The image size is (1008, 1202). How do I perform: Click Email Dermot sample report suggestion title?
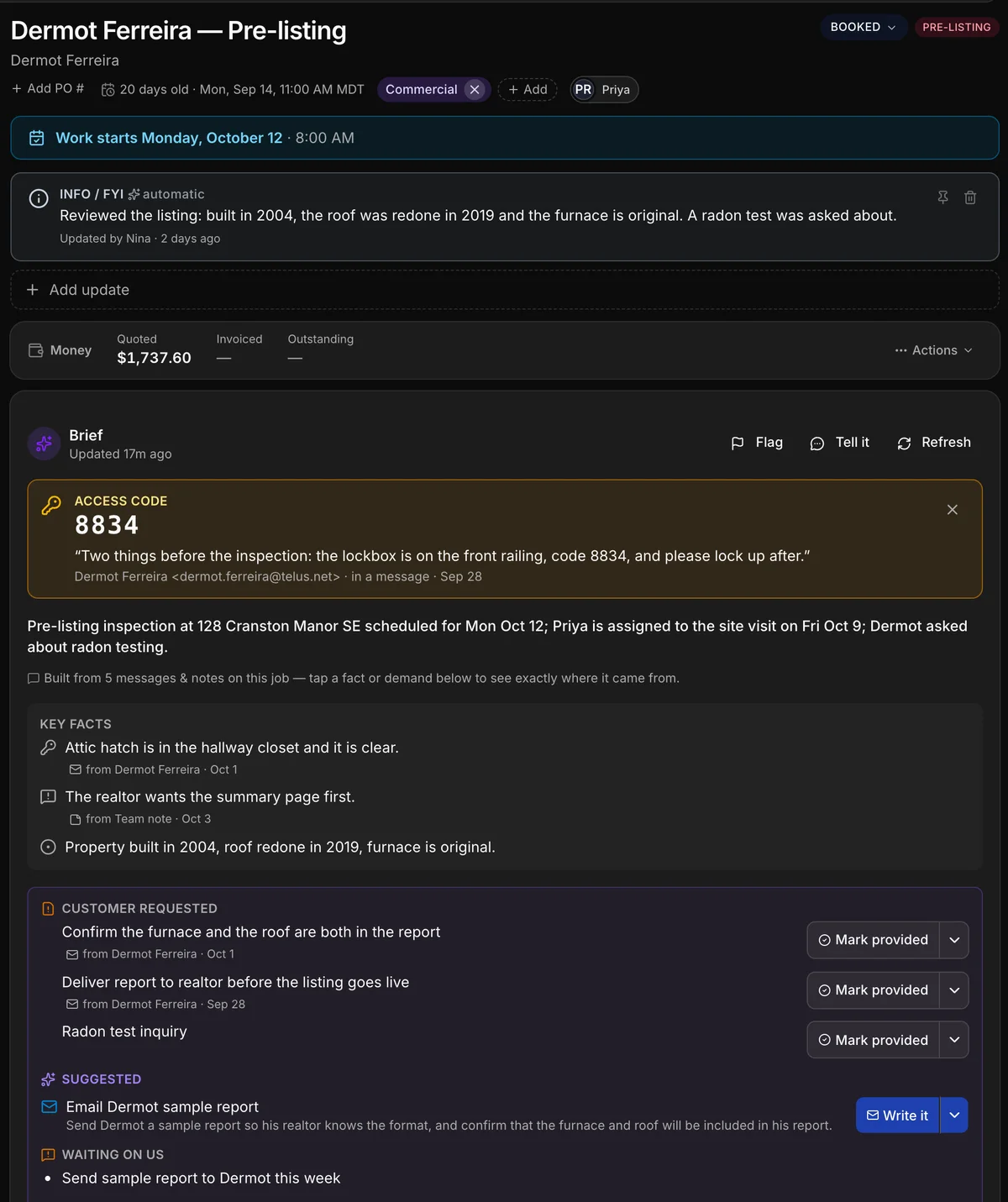pos(162,1107)
